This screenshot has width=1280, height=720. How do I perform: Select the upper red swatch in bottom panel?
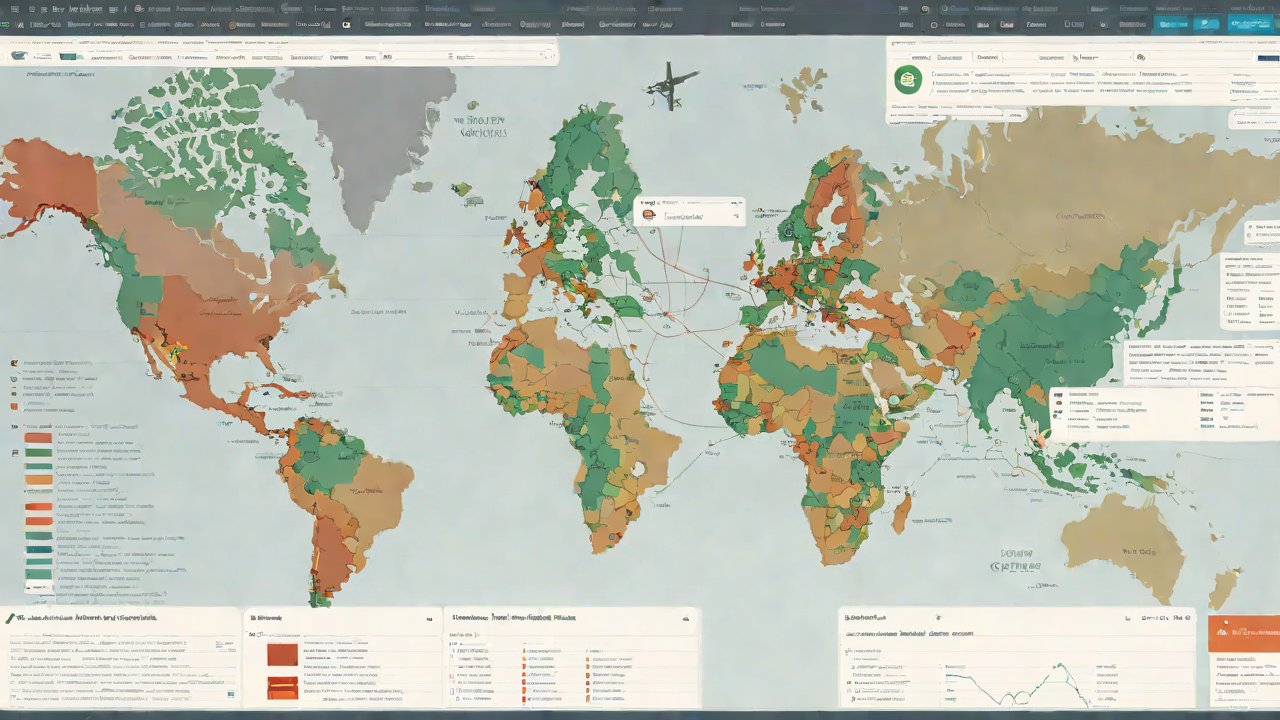(x=282, y=654)
